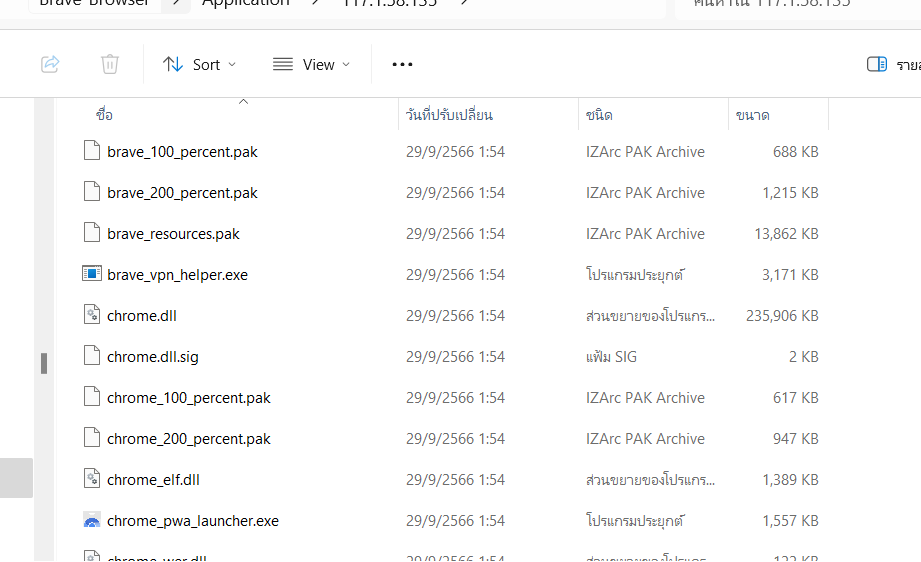Click the Application breadcrumb segment
The height and width of the screenshot is (562, 921).
(x=246, y=3)
